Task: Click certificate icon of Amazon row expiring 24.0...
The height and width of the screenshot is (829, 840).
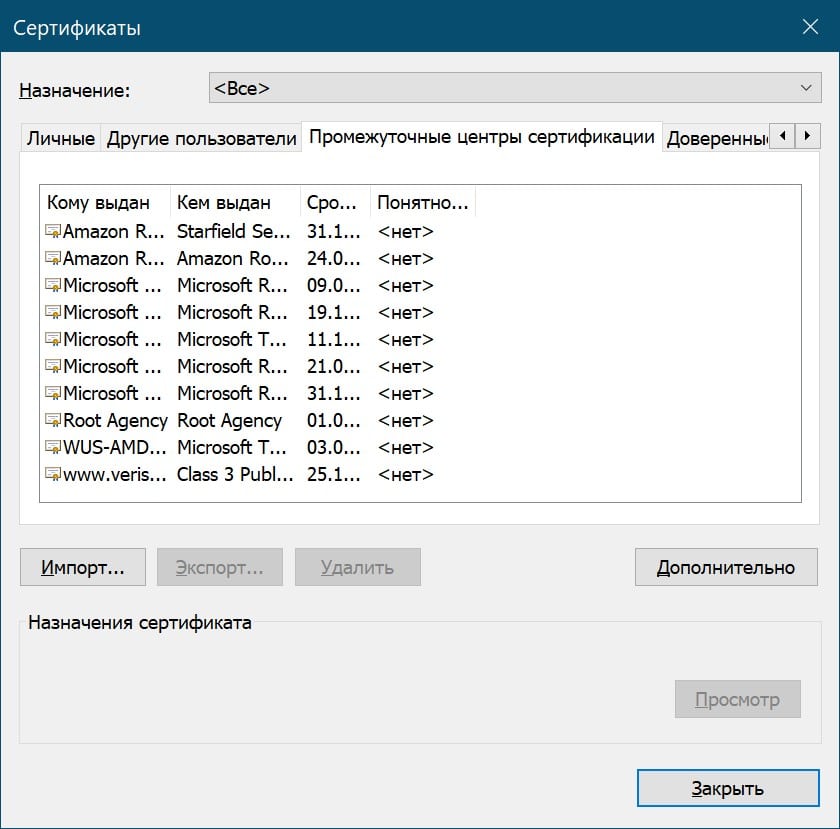Action: pos(53,258)
